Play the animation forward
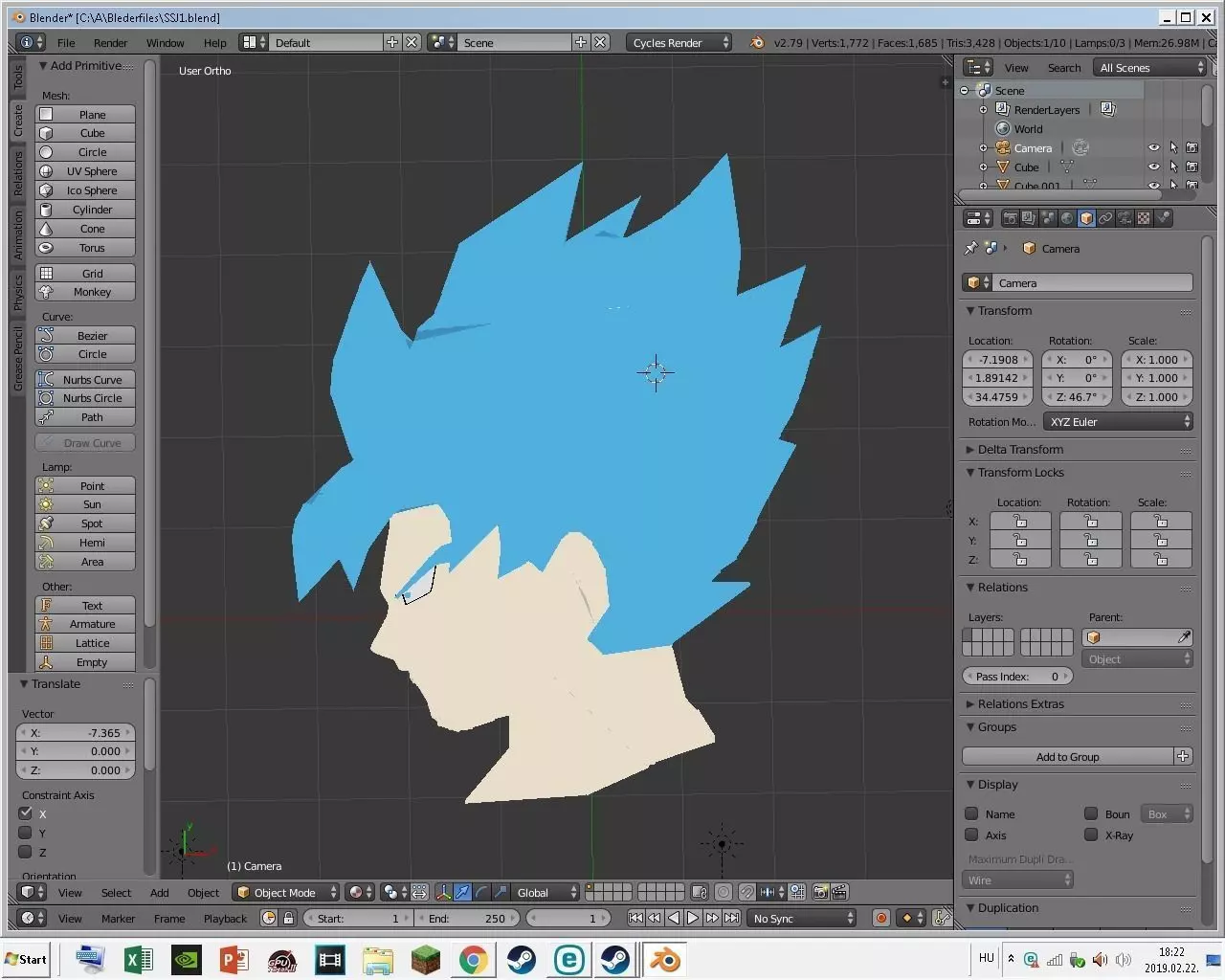 tap(693, 918)
